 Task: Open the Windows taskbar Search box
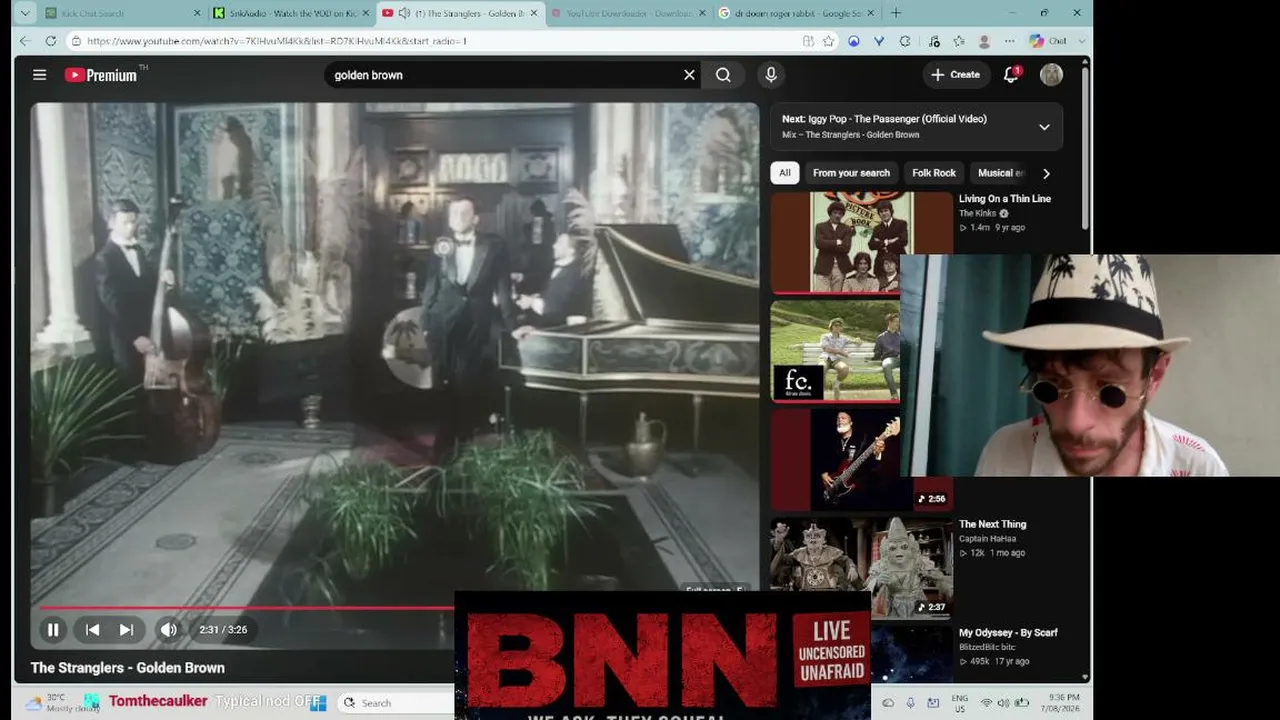click(x=395, y=703)
